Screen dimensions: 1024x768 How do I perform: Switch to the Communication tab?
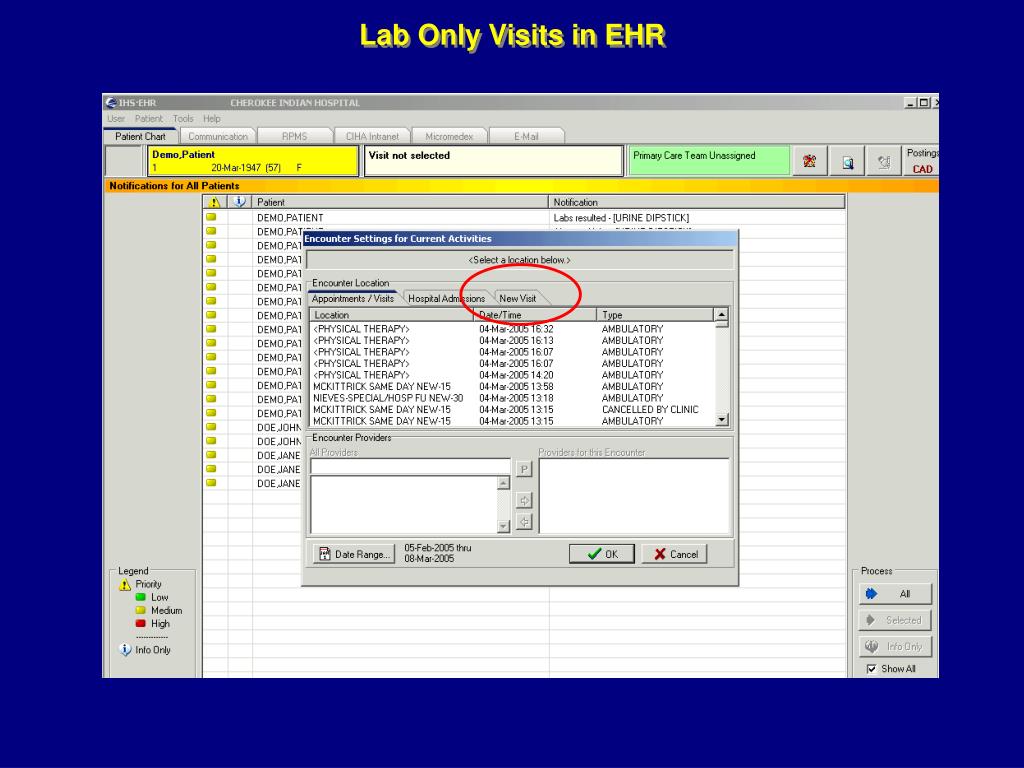[x=217, y=136]
